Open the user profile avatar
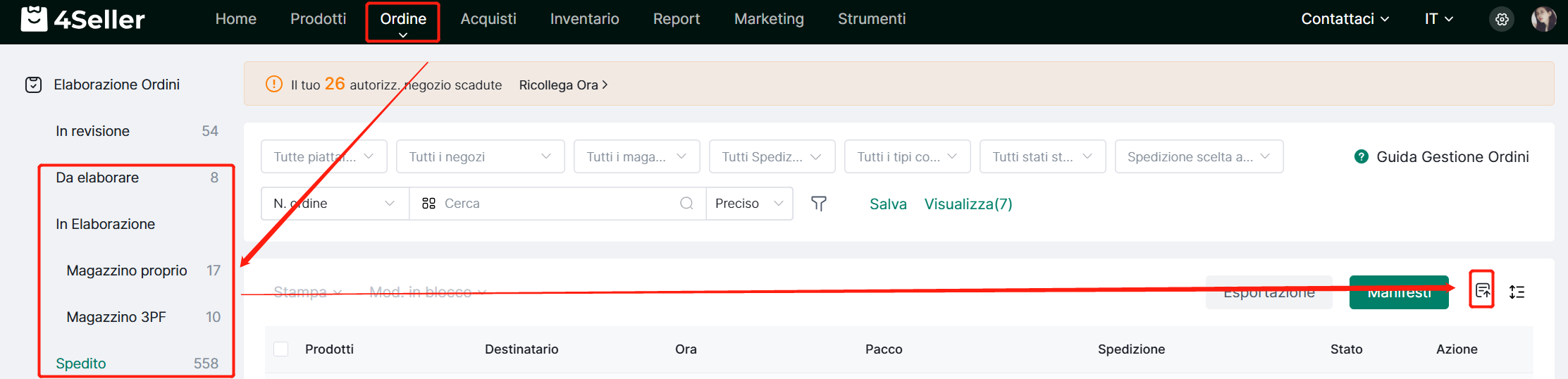The width and height of the screenshot is (1568, 379). click(1543, 19)
